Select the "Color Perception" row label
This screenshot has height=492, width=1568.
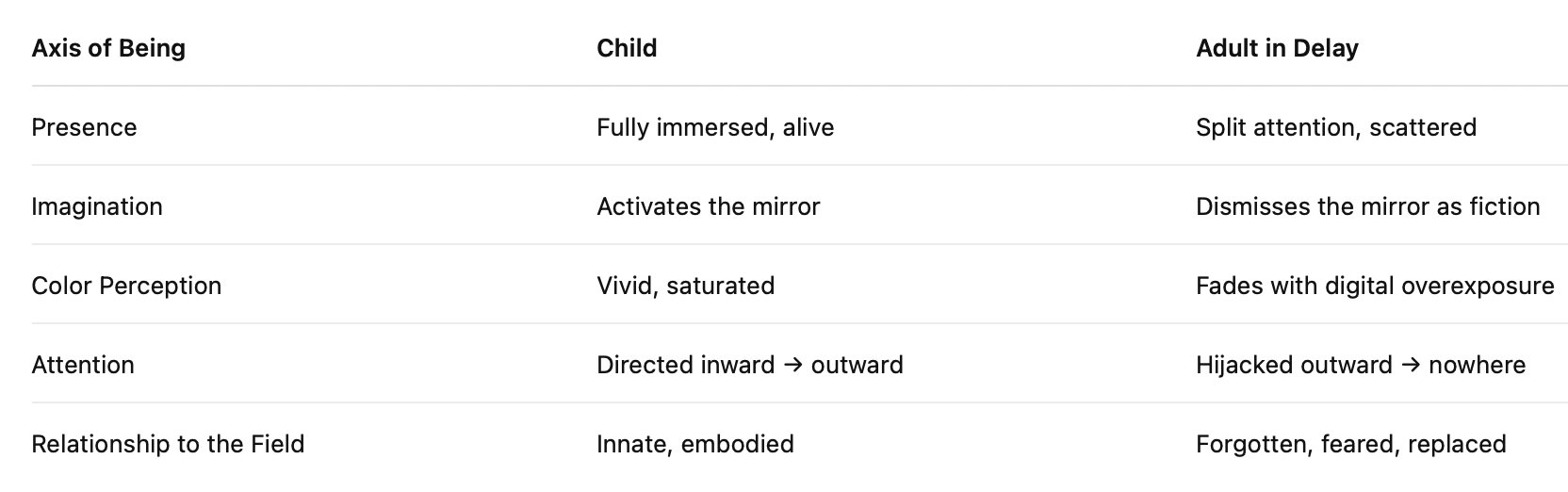coord(126,286)
